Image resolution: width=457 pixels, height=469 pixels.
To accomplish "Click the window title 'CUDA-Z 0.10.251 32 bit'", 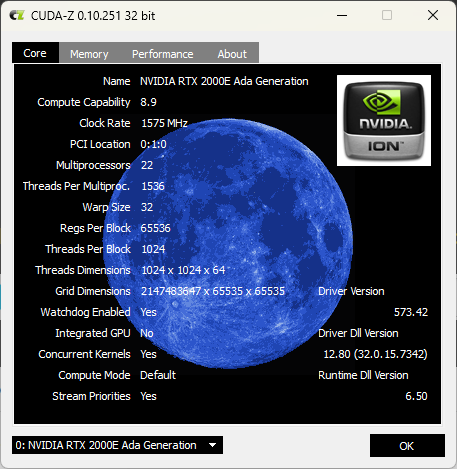I will tap(93, 16).
